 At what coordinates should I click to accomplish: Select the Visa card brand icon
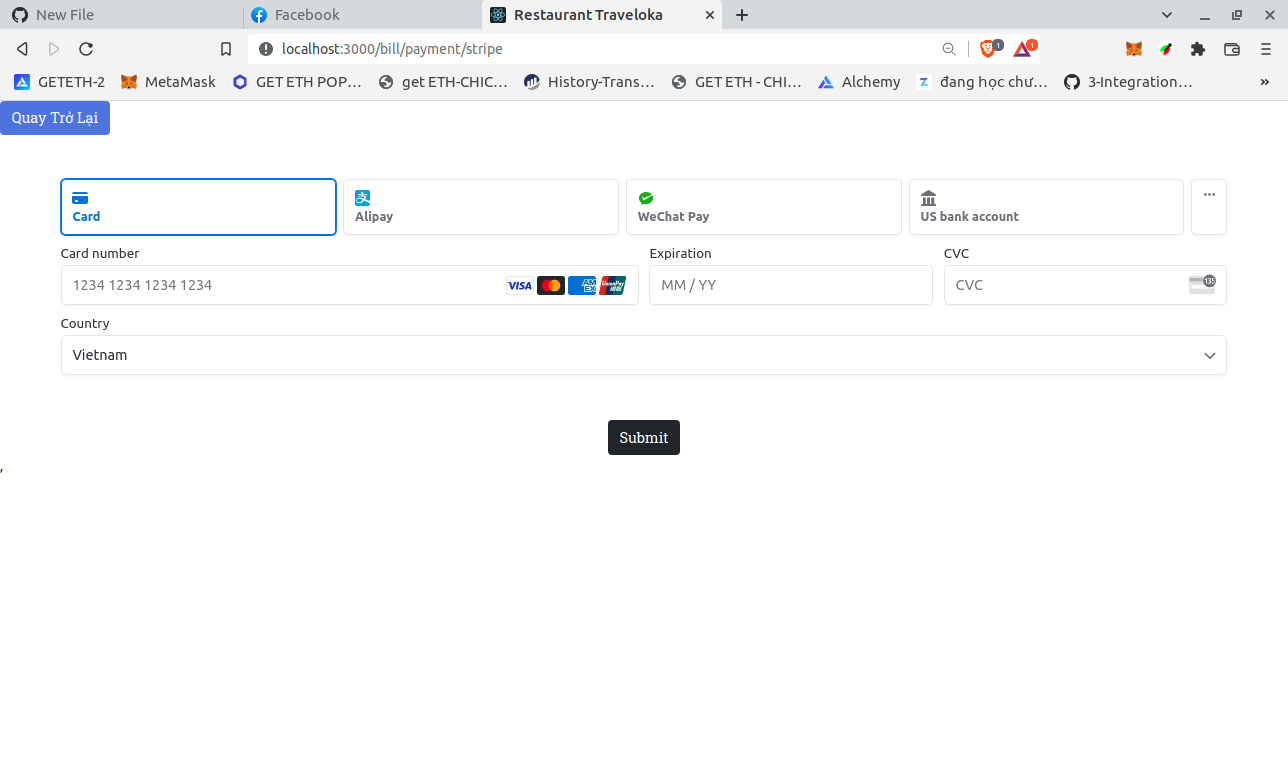[x=519, y=285]
